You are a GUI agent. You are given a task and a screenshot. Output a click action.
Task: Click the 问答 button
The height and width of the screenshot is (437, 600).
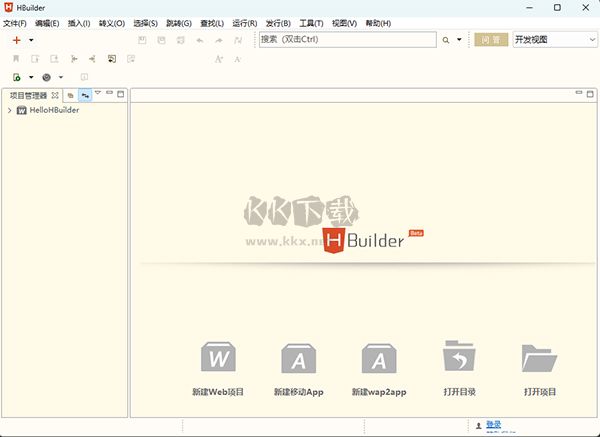pos(489,40)
